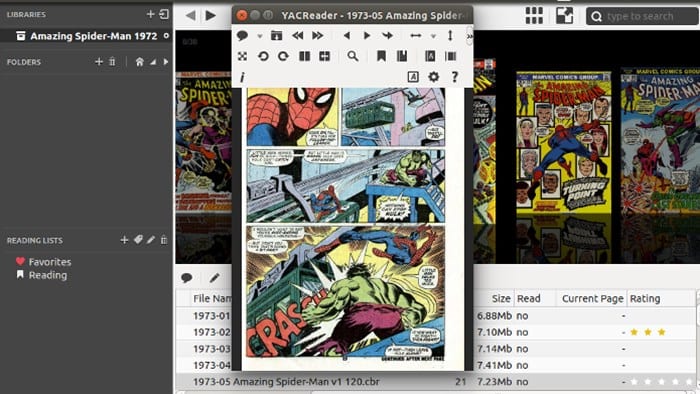This screenshot has width=700, height=394.
Task: Open the dictionary icon in YACReader toolbar
Action: (430, 56)
